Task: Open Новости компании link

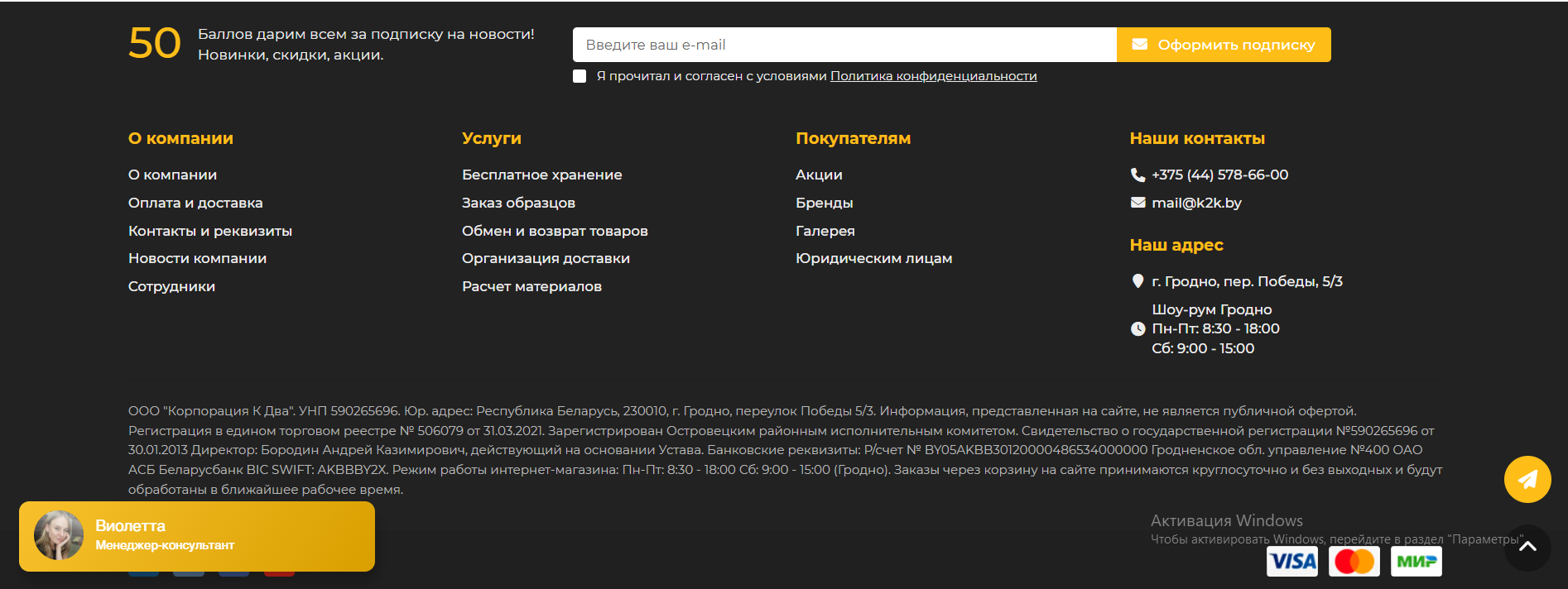Action: [x=197, y=258]
